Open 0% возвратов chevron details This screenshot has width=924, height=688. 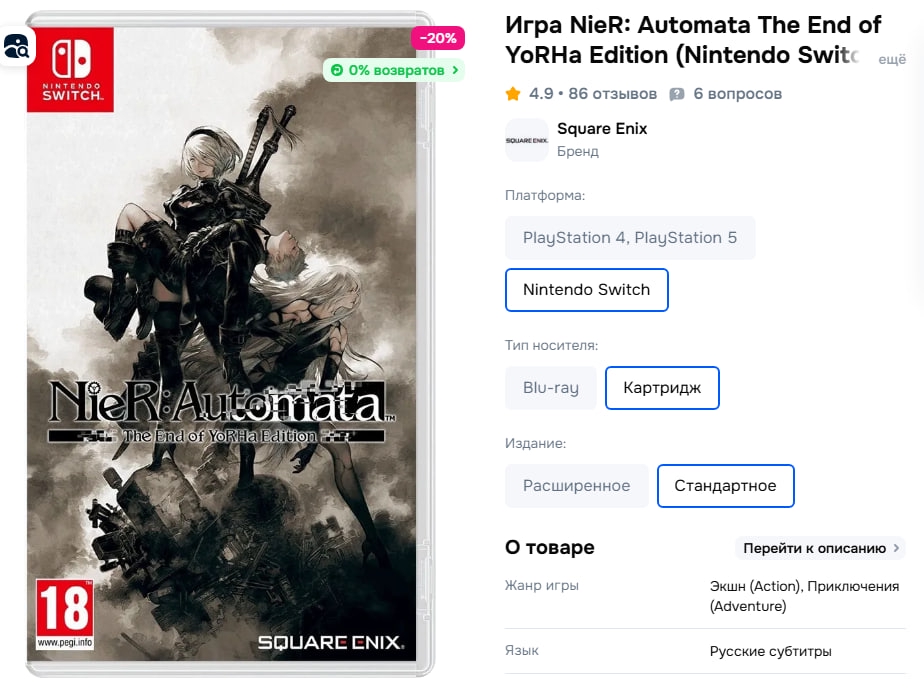coord(455,70)
